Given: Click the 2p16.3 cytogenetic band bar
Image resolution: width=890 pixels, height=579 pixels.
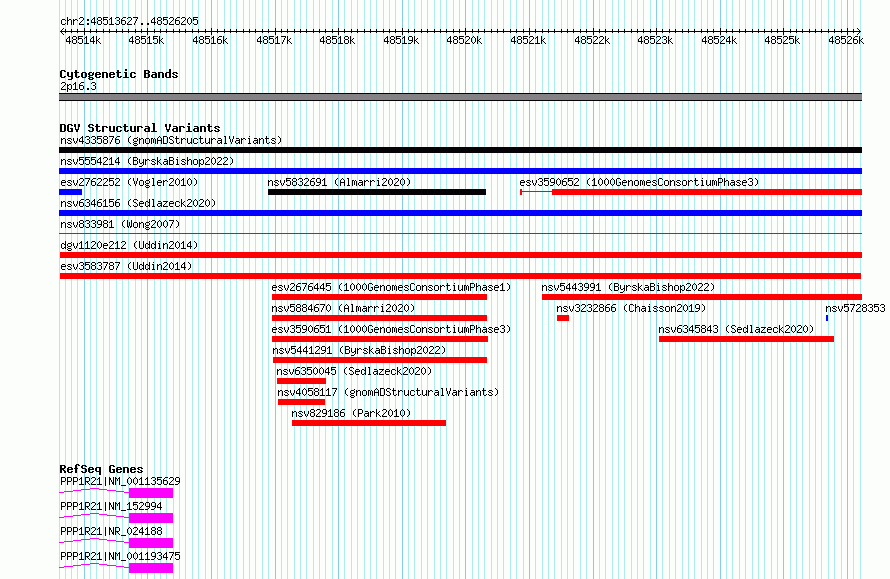Looking at the screenshot, I should point(460,97).
